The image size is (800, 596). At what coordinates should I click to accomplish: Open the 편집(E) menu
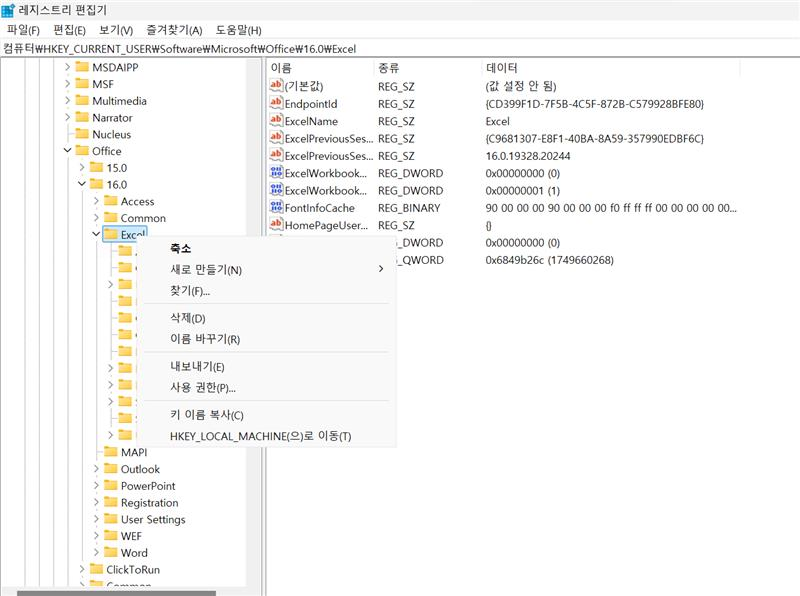pos(69,30)
